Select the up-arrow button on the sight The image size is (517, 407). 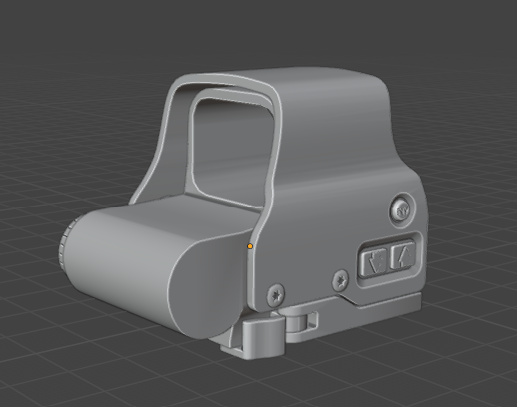pyautogui.click(x=403, y=255)
